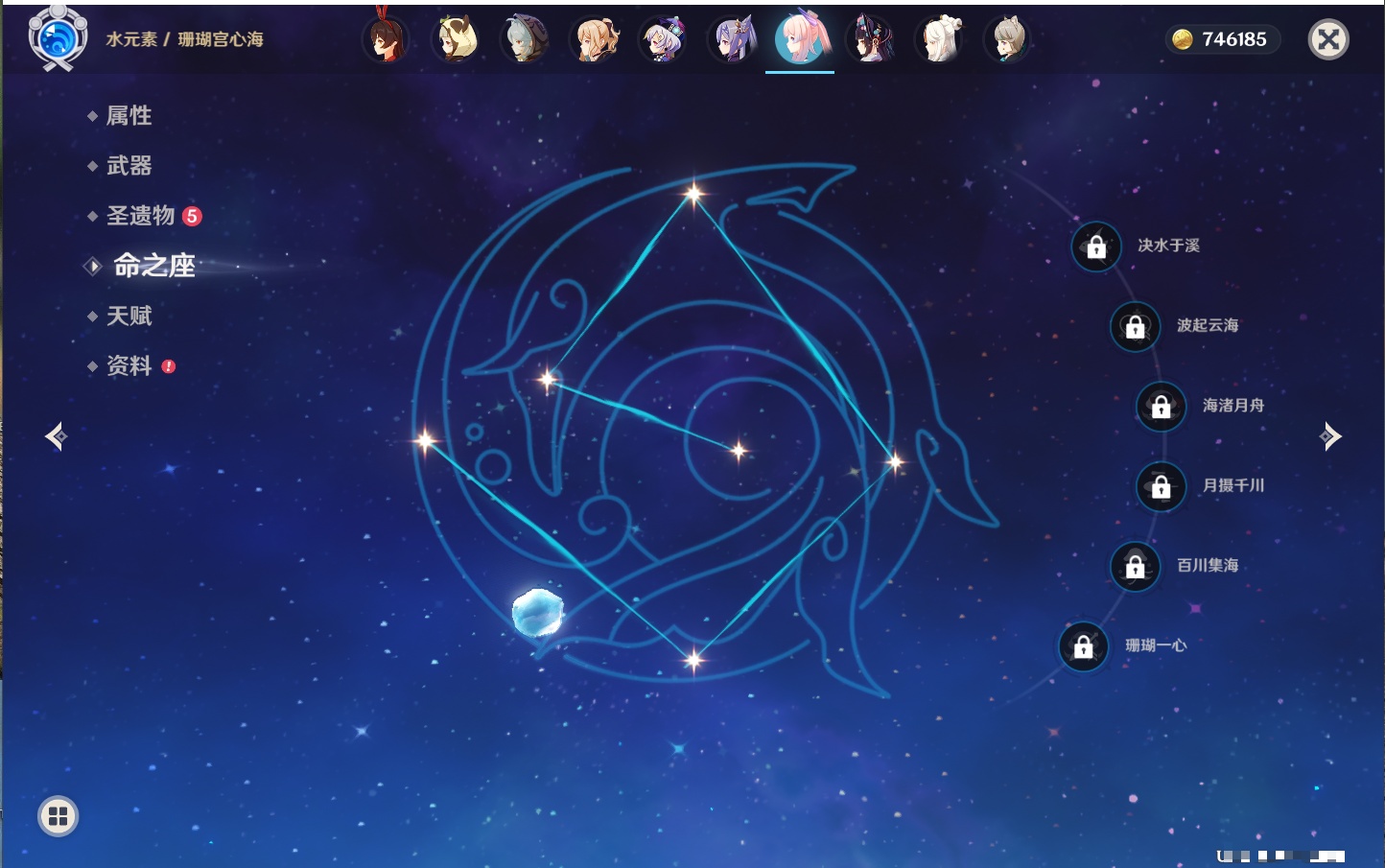Select Jean's blonde ponytail avatar
This screenshot has width=1385, height=868.
(x=594, y=39)
